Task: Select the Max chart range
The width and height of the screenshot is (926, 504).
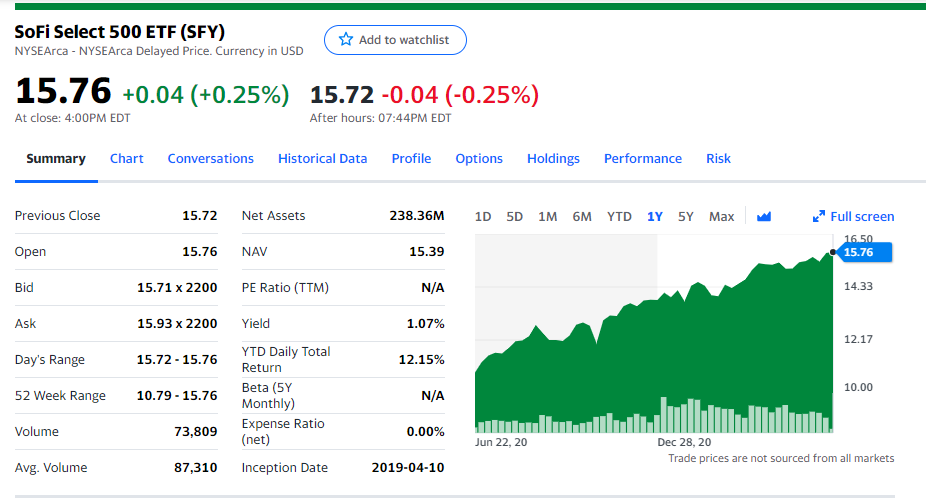Action: (721, 216)
